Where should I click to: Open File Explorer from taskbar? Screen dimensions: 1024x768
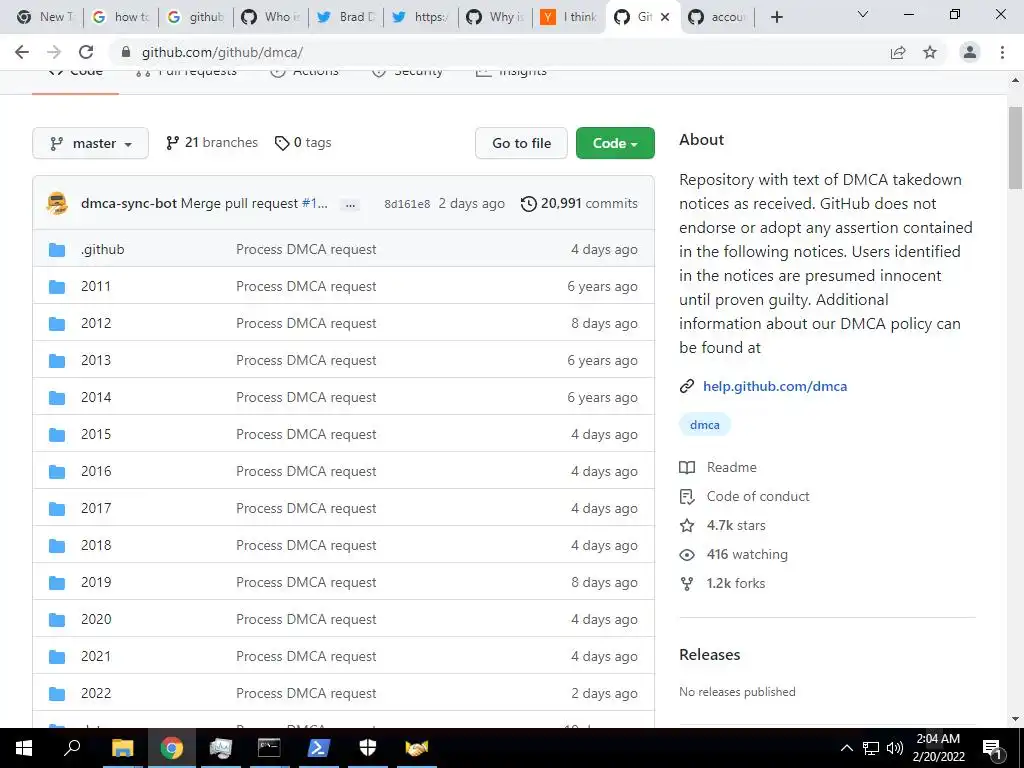click(x=122, y=748)
